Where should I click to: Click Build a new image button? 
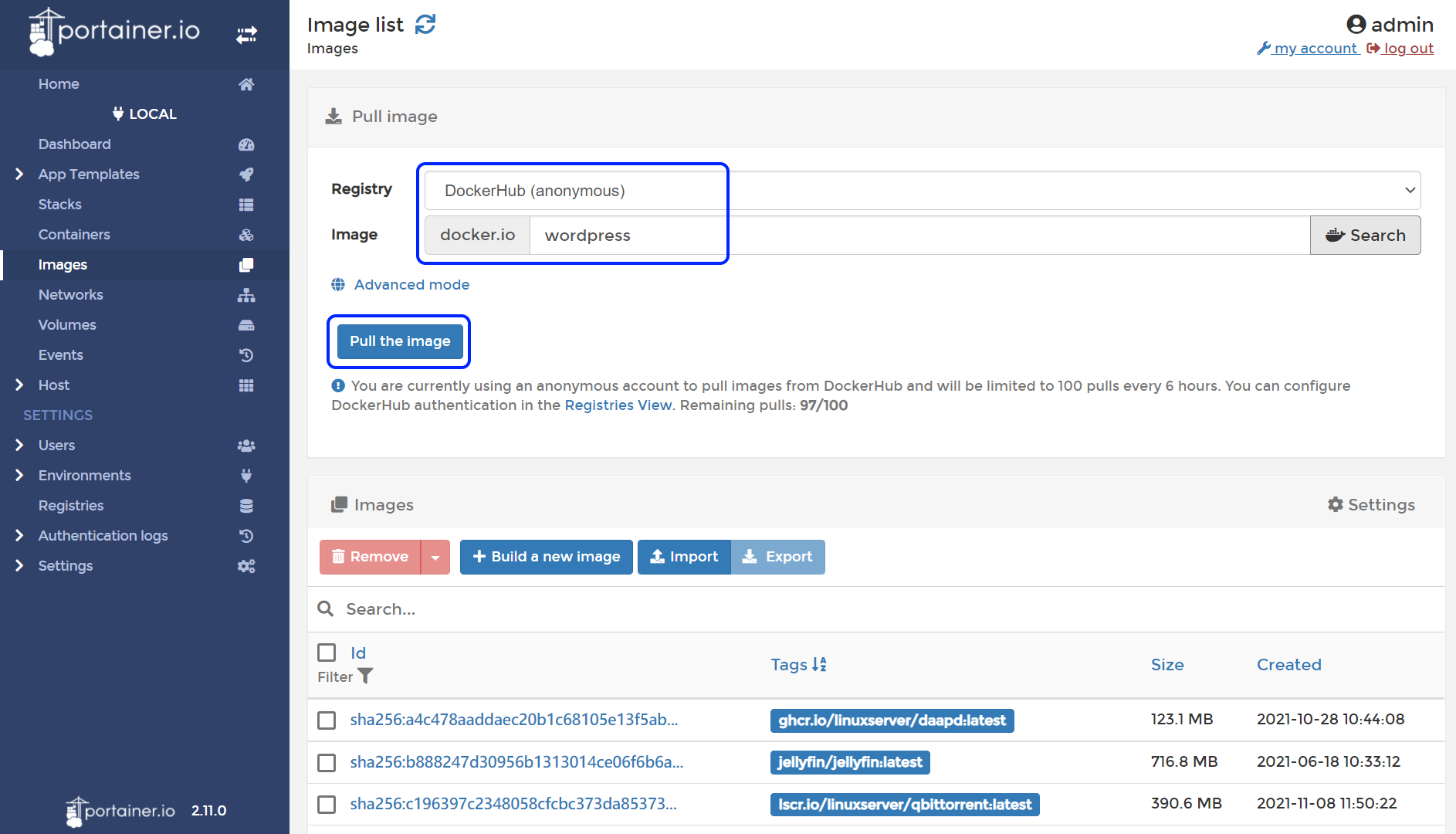tap(546, 557)
